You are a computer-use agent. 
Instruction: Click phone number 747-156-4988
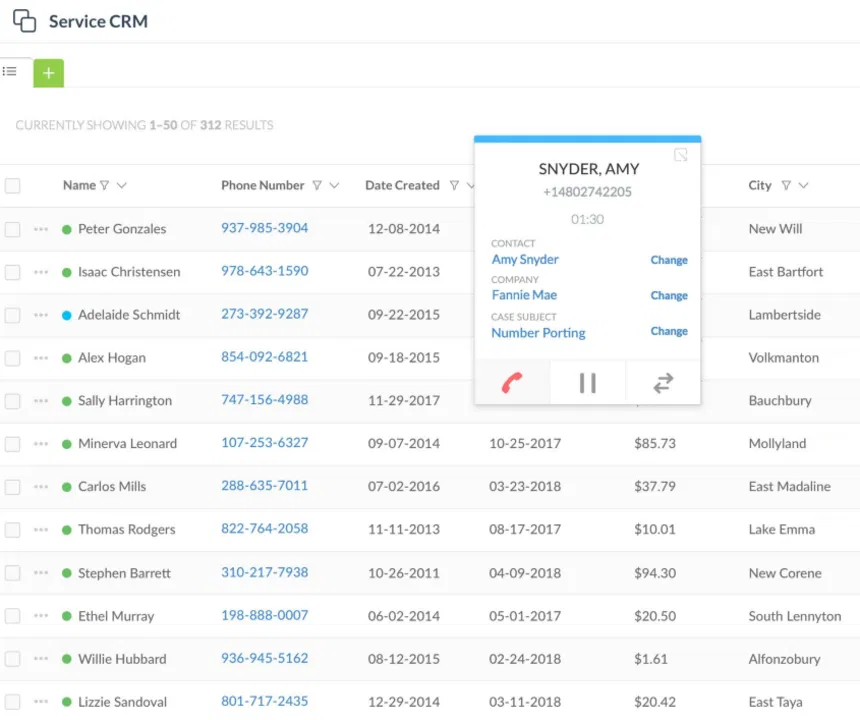[x=264, y=400]
